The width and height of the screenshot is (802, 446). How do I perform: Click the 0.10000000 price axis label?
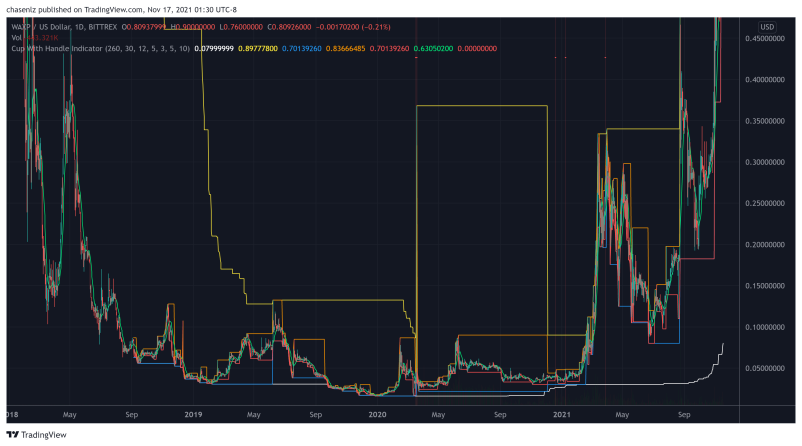click(765, 327)
